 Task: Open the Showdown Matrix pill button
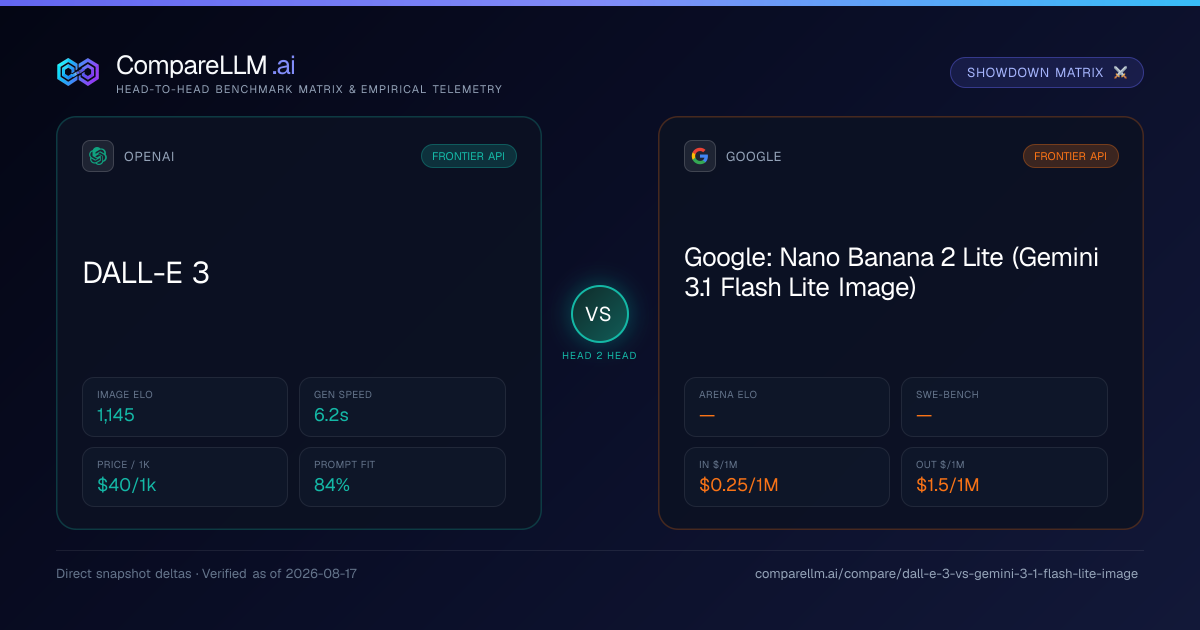click(1047, 73)
